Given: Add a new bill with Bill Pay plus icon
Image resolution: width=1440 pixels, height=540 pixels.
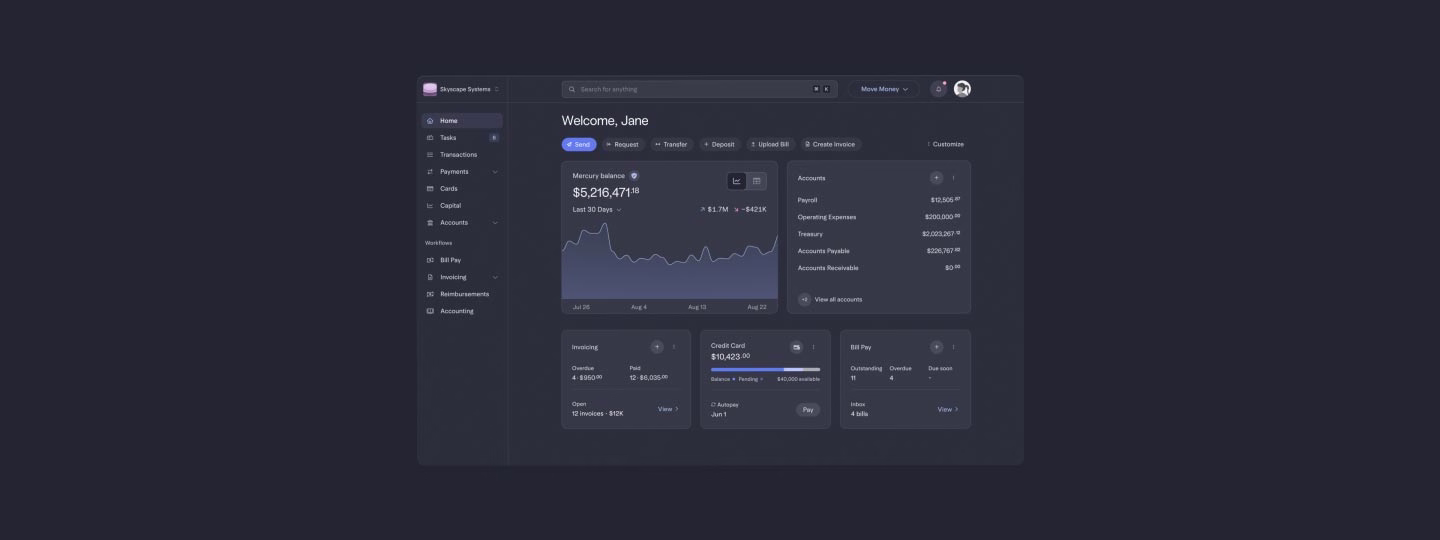Looking at the screenshot, I should 936,347.
